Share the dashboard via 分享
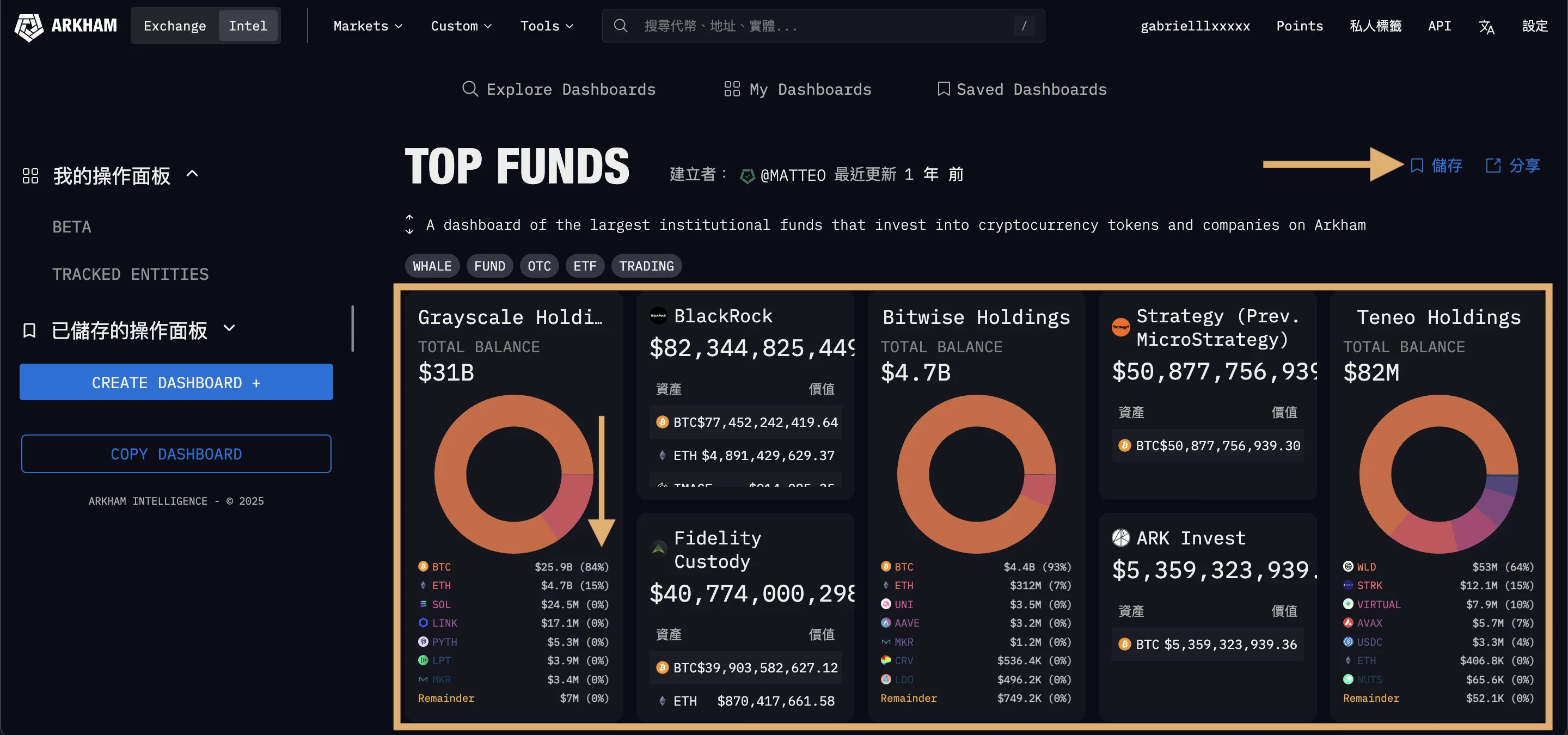Viewport: 1568px width, 735px height. point(1512,166)
